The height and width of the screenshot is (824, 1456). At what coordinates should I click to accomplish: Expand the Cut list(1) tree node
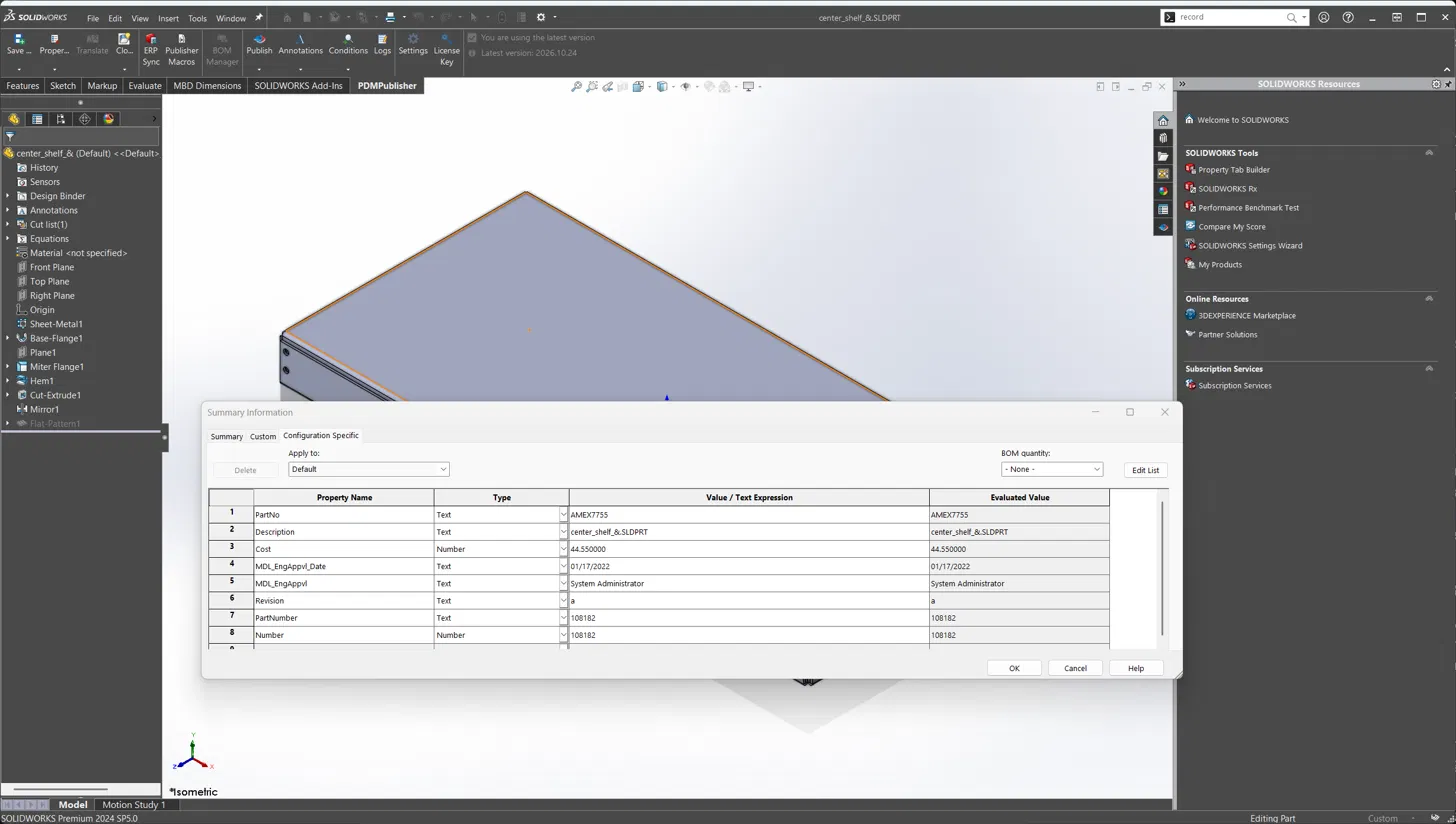click(x=8, y=224)
